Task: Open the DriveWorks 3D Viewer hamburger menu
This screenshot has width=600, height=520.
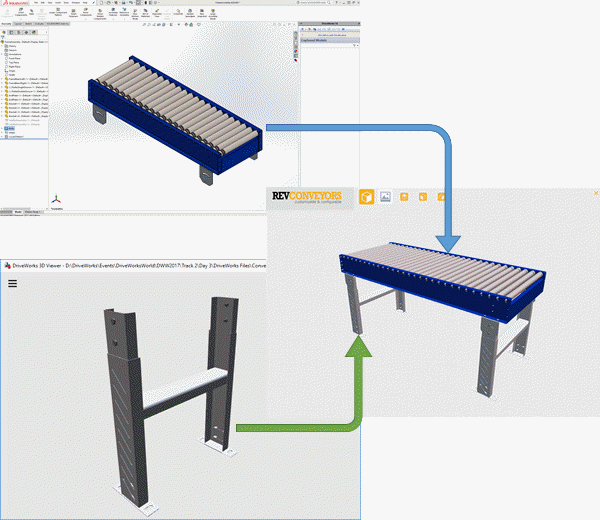Action: [13, 283]
